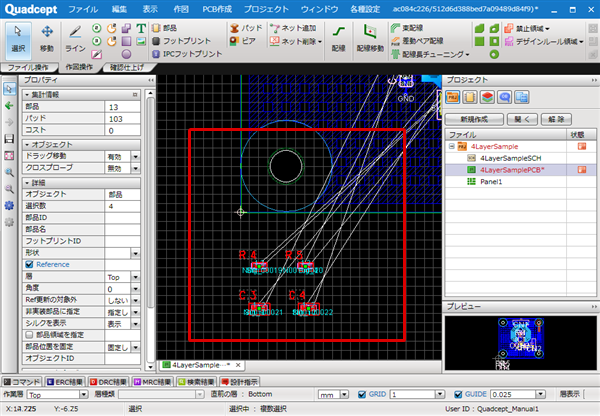Collapse the 4LayerSample project tree node
The width and height of the screenshot is (600, 416).
pos(452,146)
